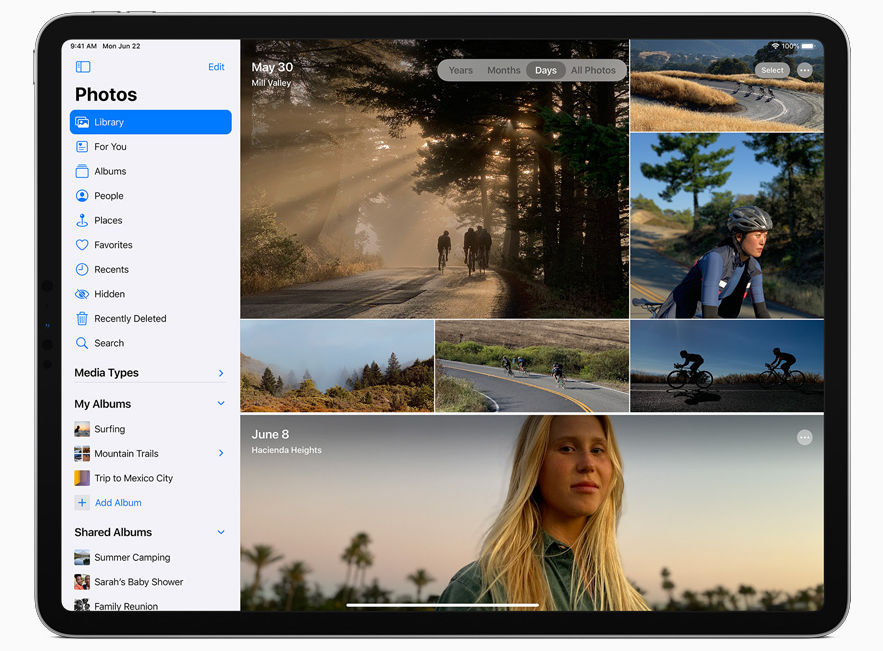This screenshot has height=651, width=883.
Task: Tap the battery indicator in status bar
Action: [808, 46]
